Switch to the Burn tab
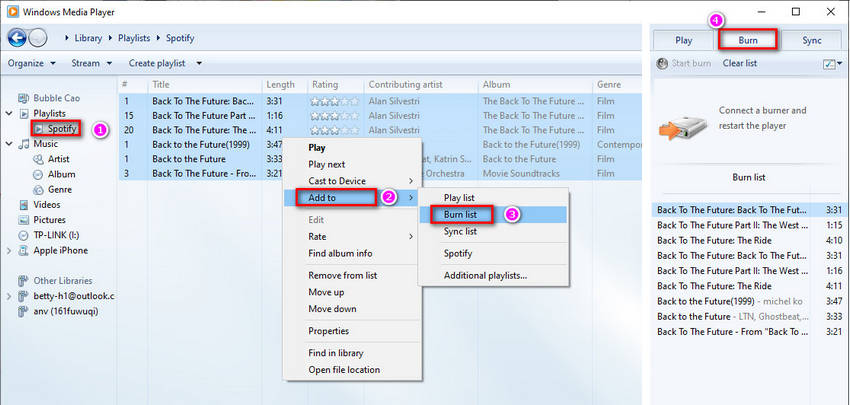 coord(748,40)
